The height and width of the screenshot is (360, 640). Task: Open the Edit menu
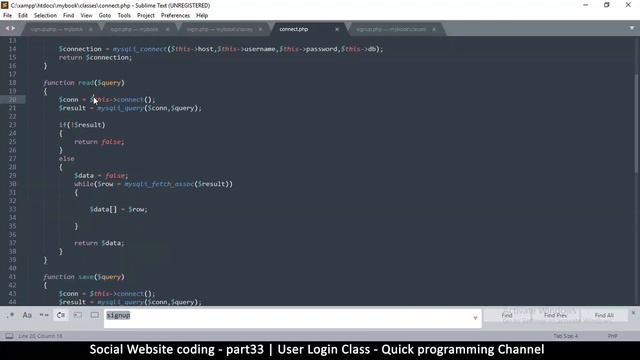click(x=23, y=16)
